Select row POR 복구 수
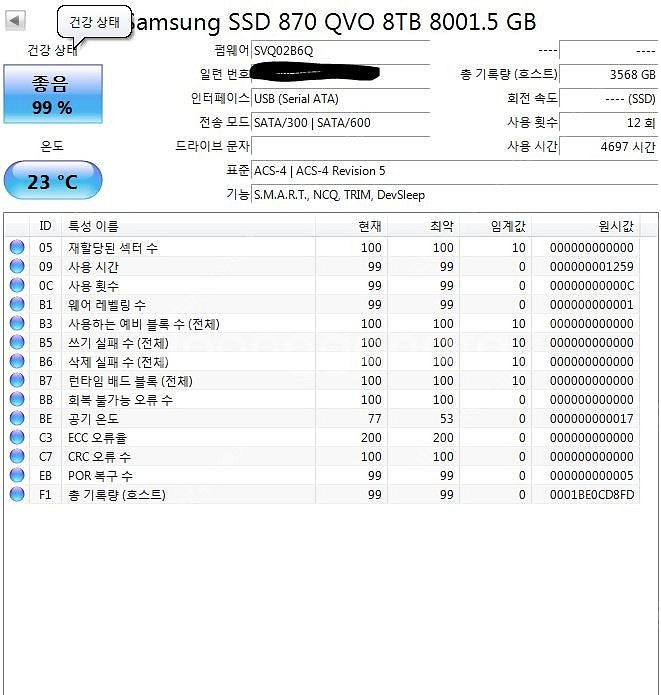The height and width of the screenshot is (695, 661). pos(324,476)
